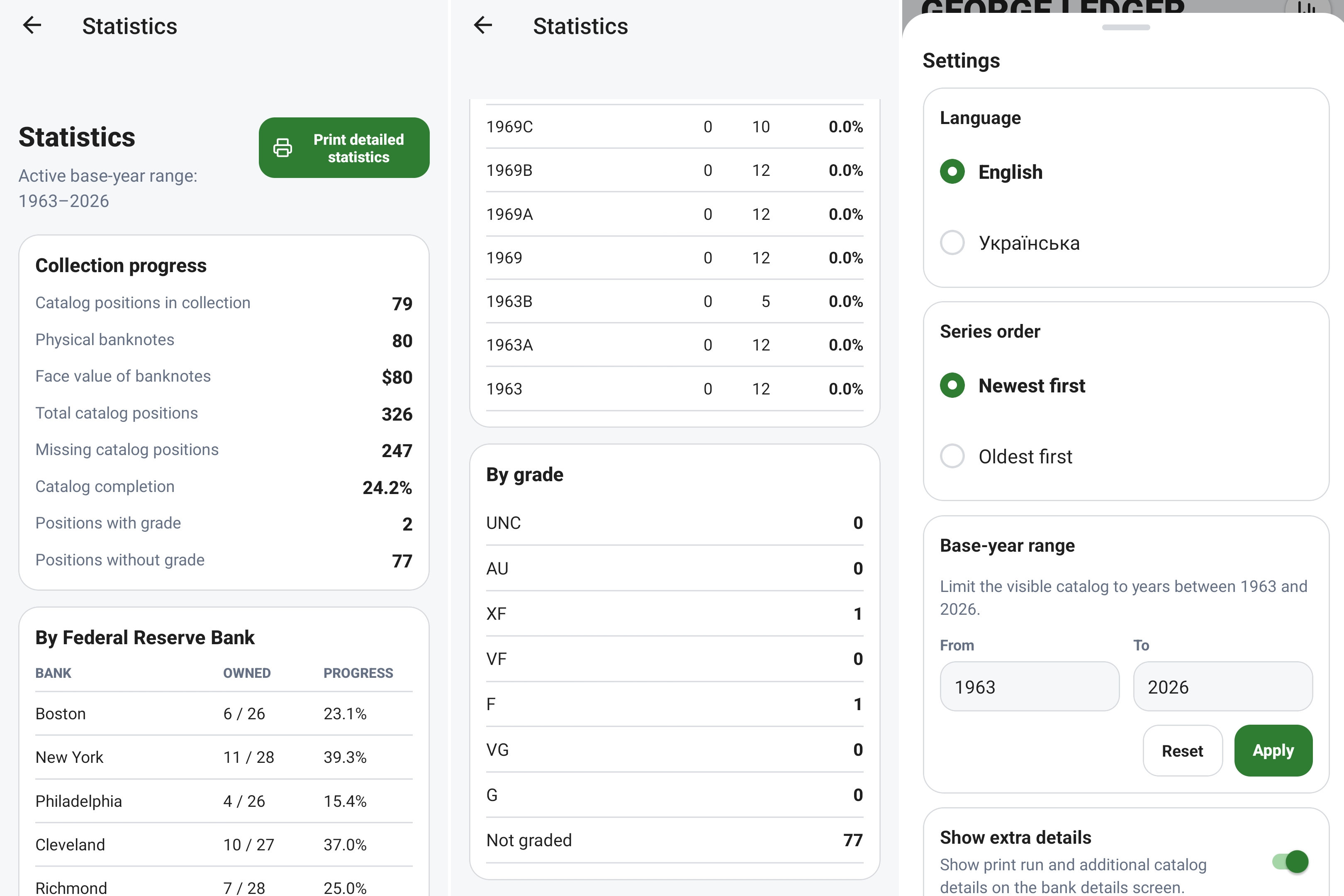Viewport: 1344px width, 896px height.
Task: Tap the PROGRESS column header
Action: click(358, 673)
